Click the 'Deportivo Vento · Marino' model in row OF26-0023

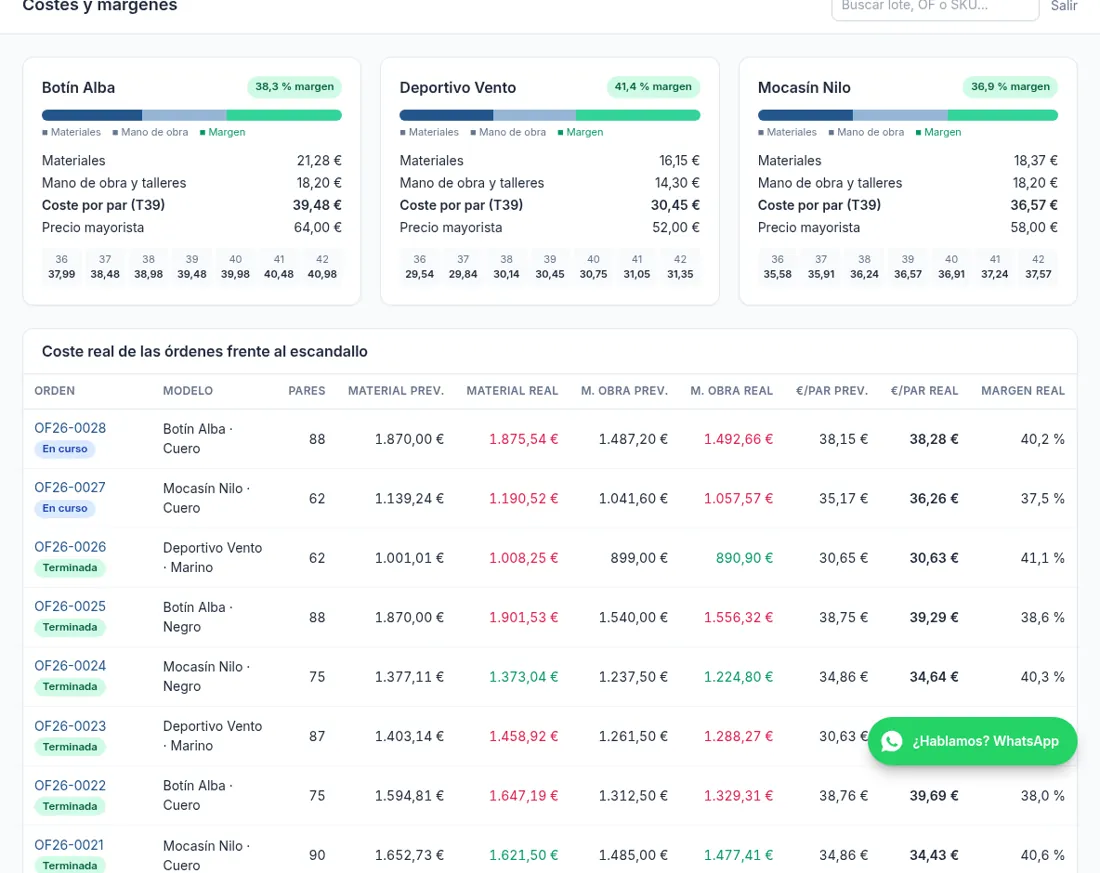(213, 736)
